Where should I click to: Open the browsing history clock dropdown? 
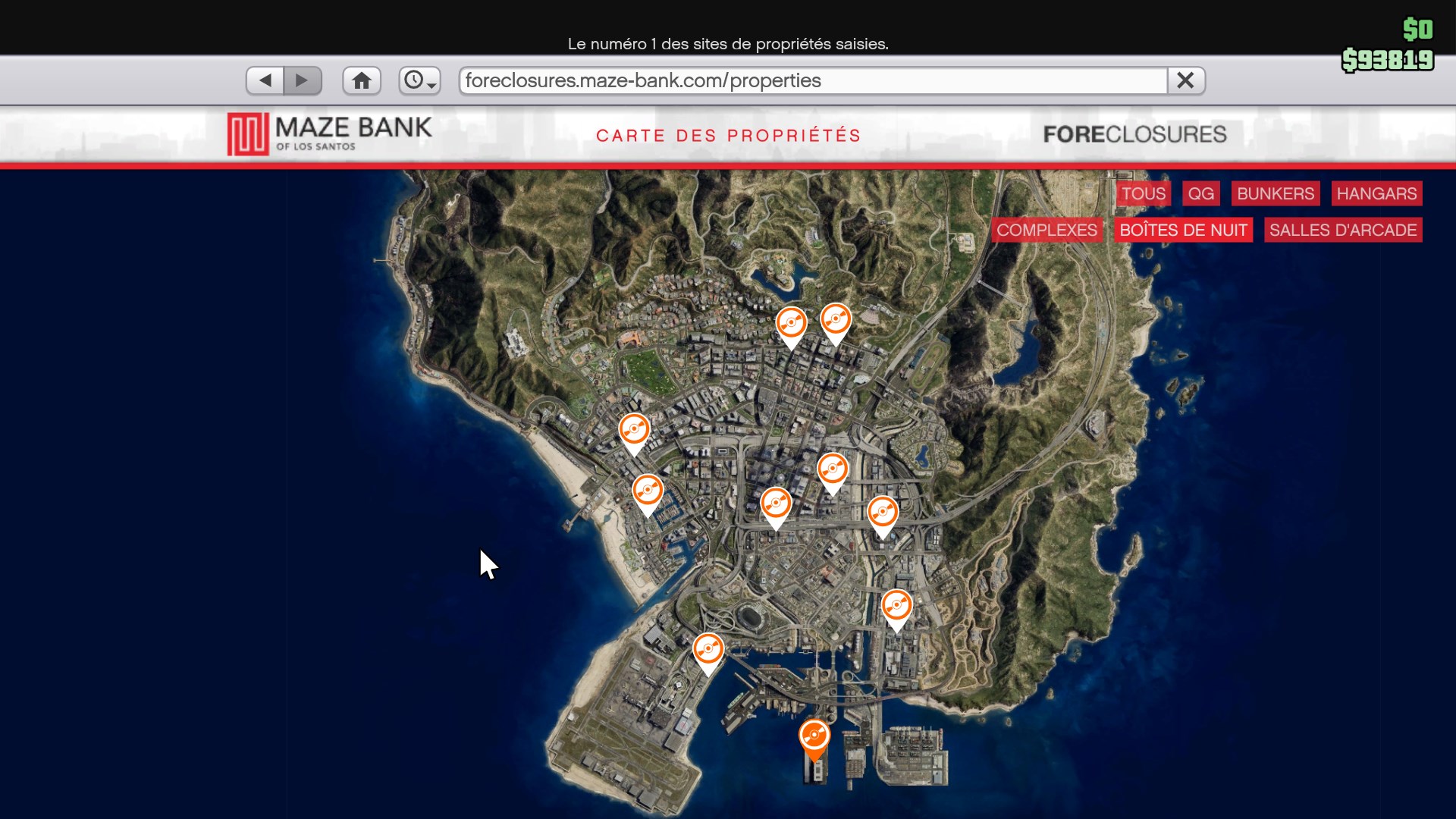(x=419, y=80)
